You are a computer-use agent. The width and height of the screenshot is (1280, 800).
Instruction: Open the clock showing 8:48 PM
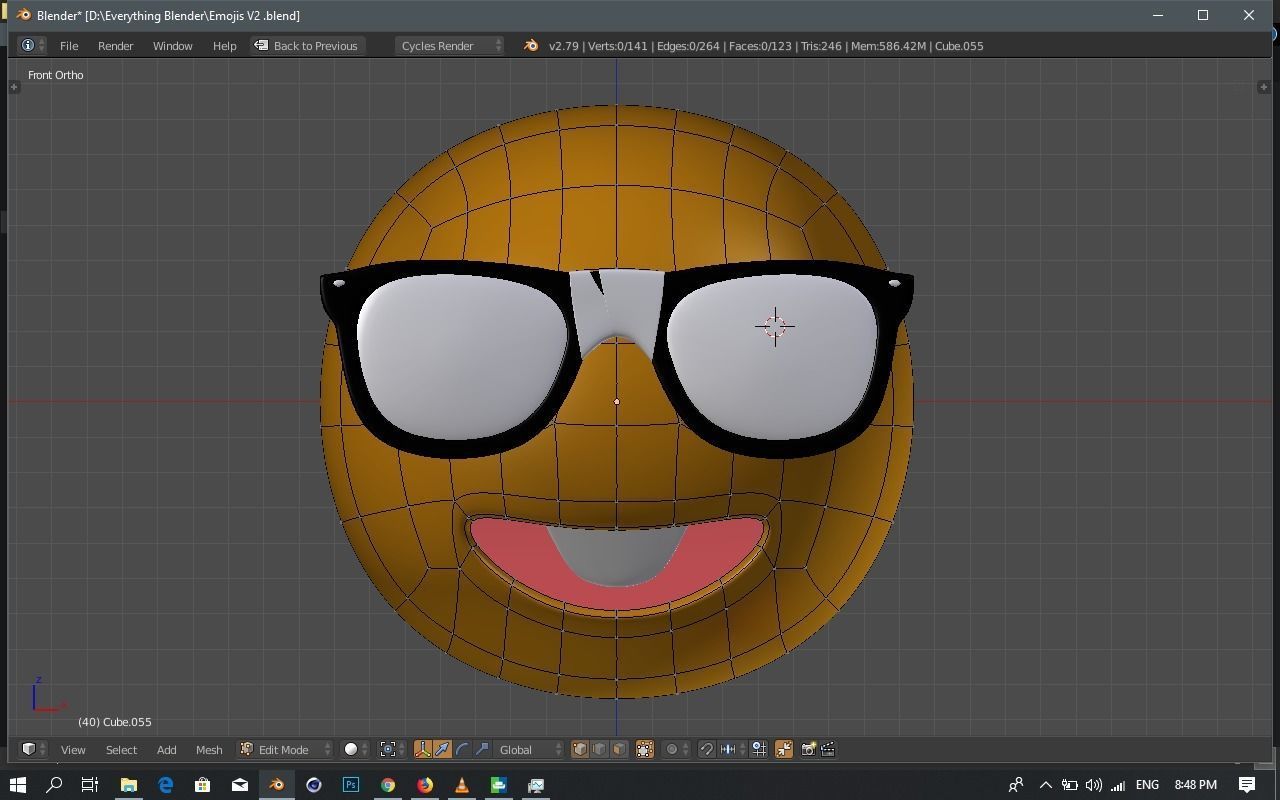[1195, 785]
